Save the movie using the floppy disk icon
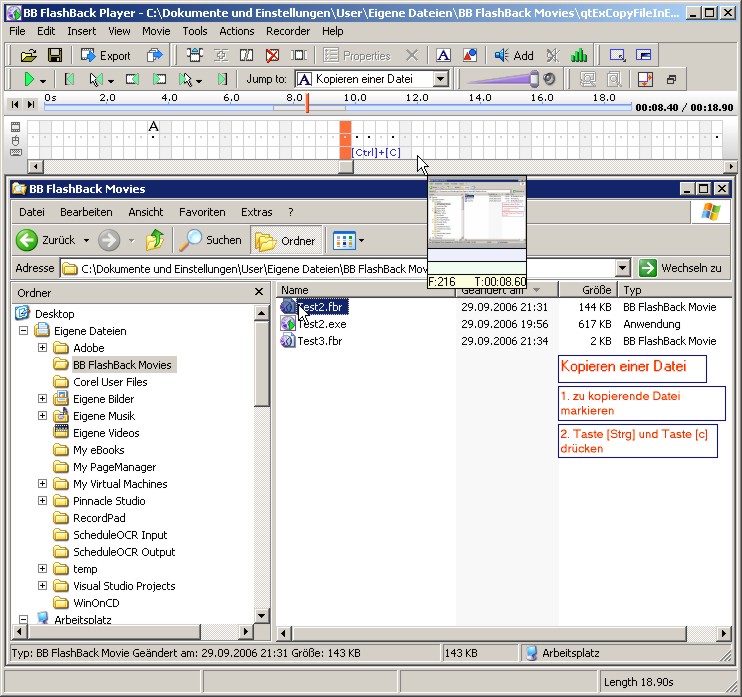Screen dimensions: 742x697 (55, 55)
